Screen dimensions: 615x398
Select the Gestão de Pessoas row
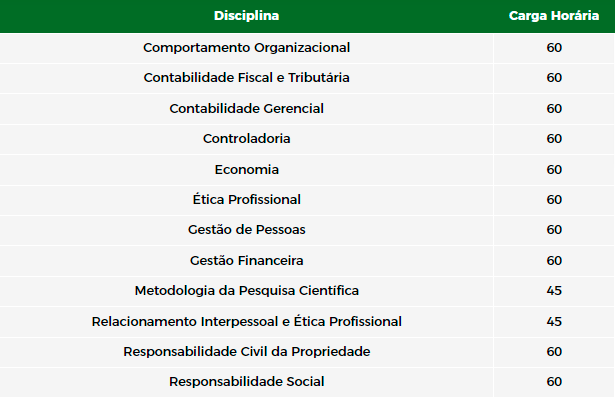(308, 230)
